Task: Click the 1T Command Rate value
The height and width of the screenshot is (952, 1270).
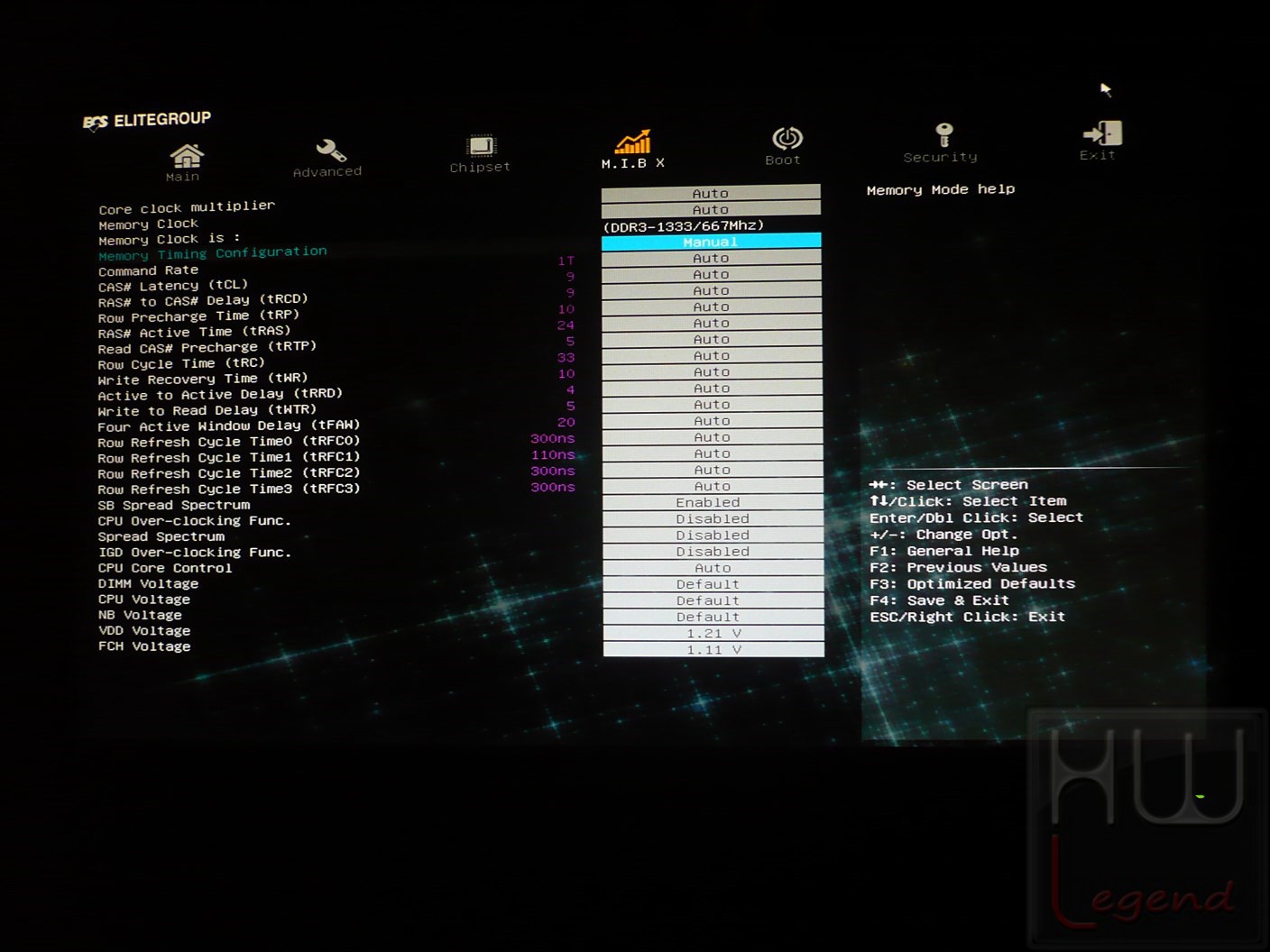Action: pos(566,260)
